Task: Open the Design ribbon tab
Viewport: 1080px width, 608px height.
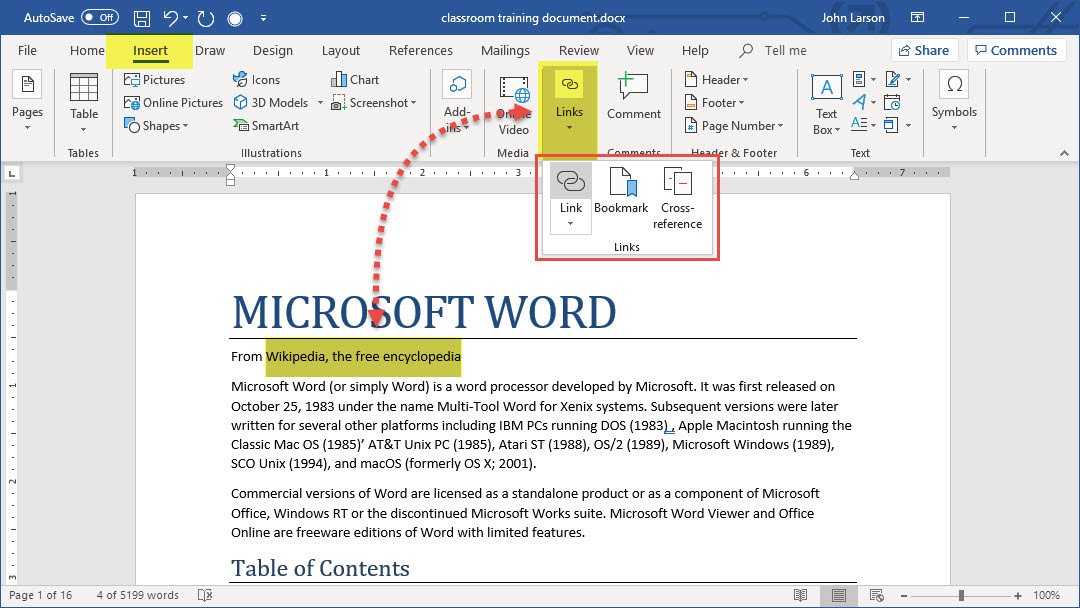Action: pos(273,51)
